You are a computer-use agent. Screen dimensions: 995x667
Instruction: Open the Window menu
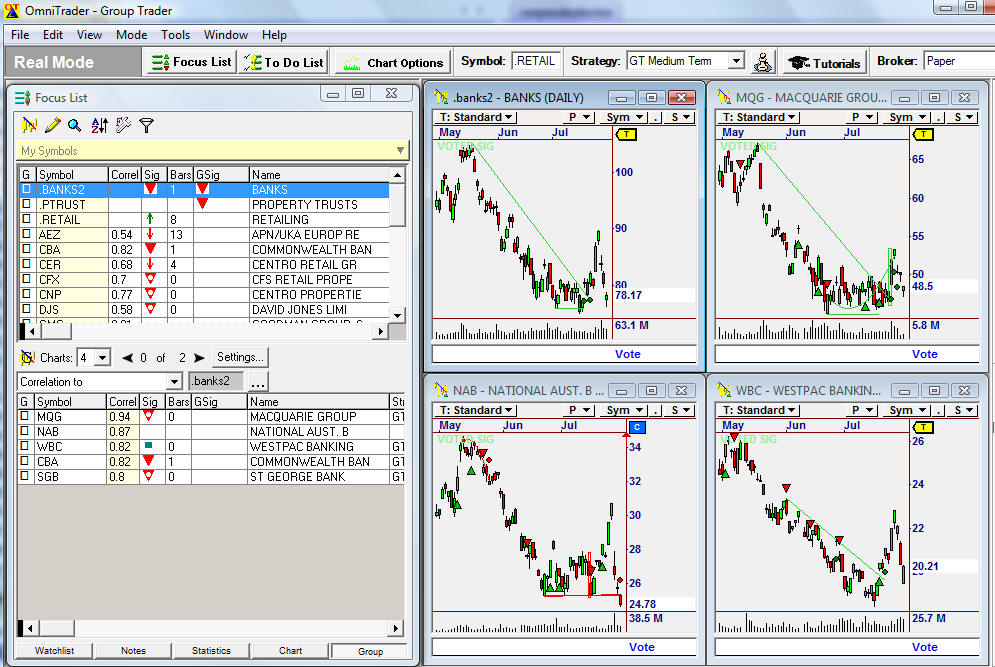(225, 35)
